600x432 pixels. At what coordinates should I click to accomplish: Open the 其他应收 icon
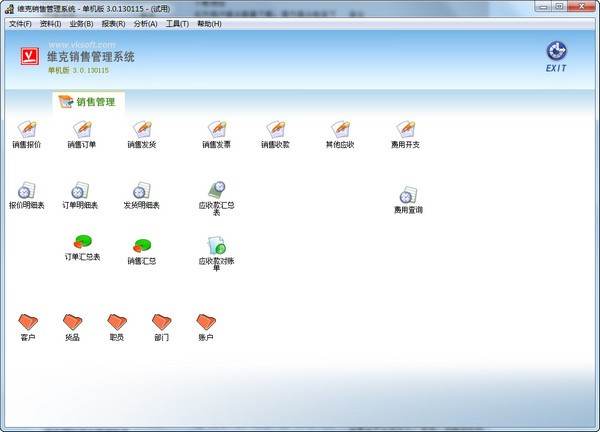(340, 130)
